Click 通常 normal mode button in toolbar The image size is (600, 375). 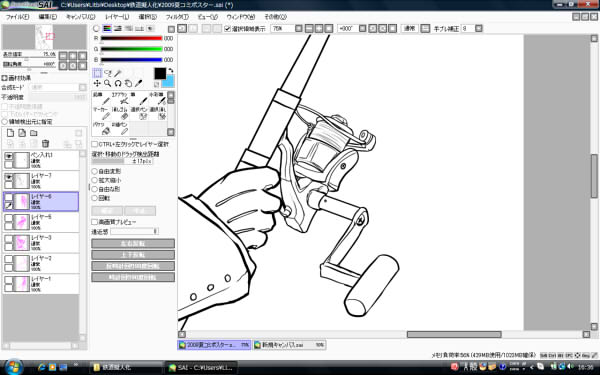pos(409,28)
